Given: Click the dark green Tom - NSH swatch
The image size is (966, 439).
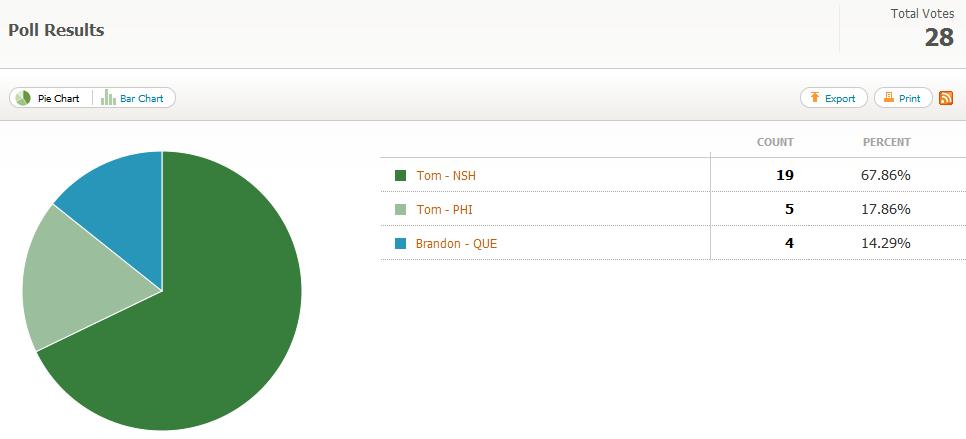Looking at the screenshot, I should (x=401, y=176).
